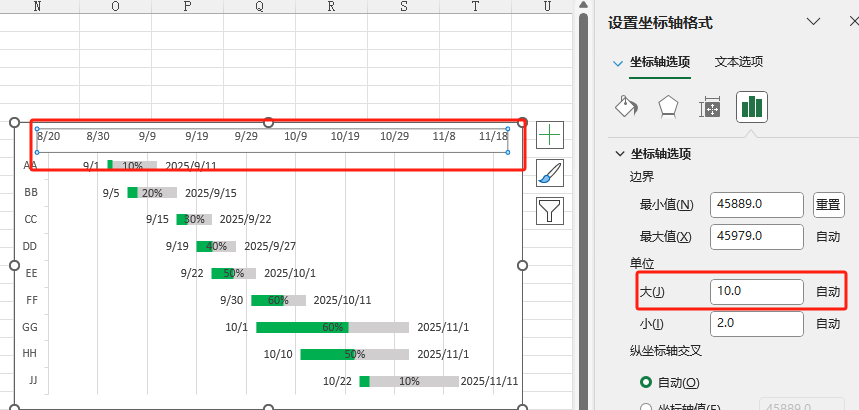Switch to 文本选项 tab
This screenshot has width=859, height=410.
(738, 62)
